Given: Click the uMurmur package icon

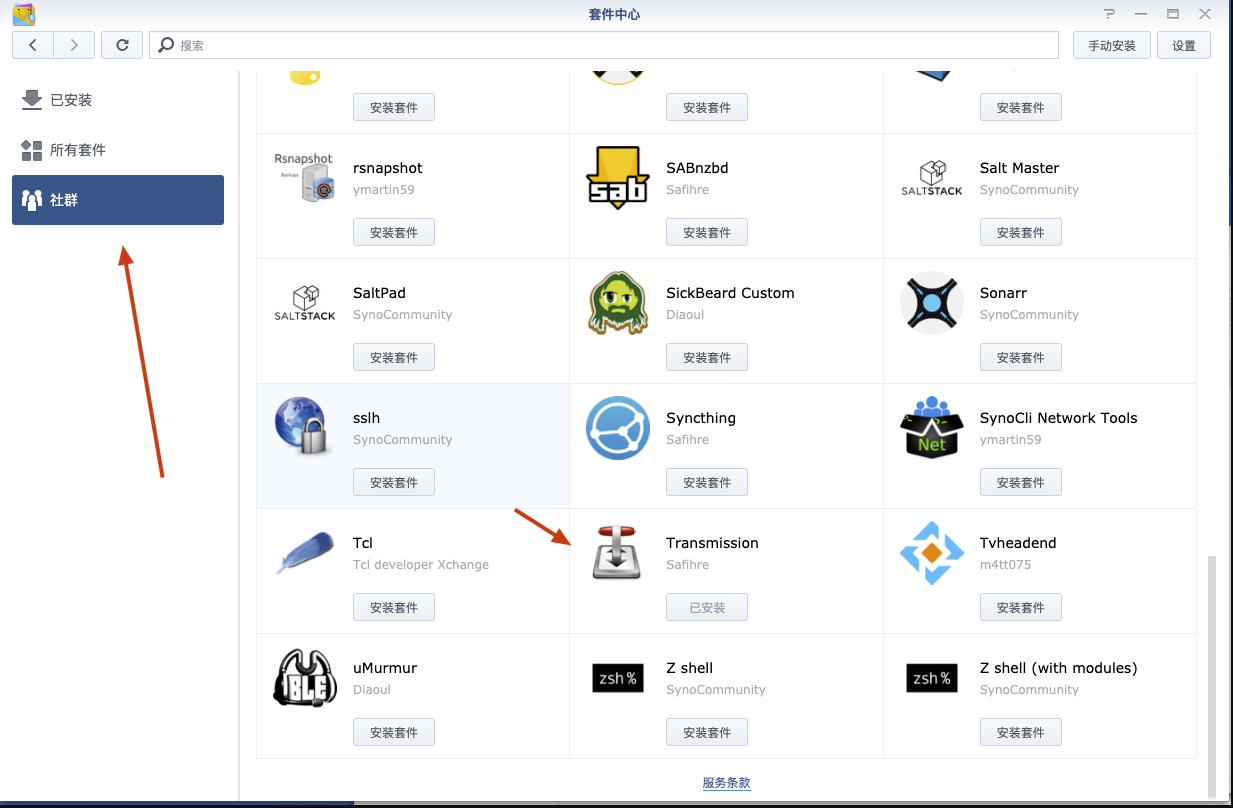Looking at the screenshot, I should point(305,678).
